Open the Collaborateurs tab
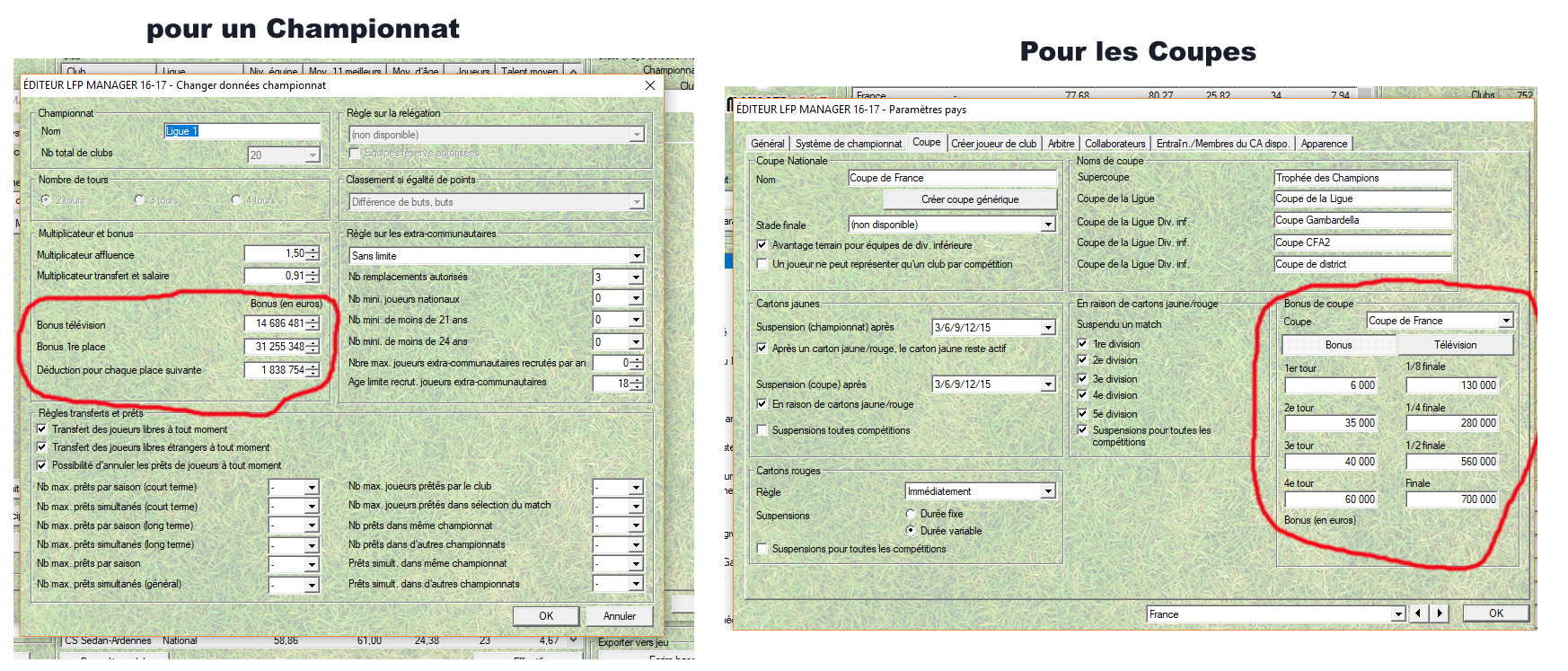This screenshot has width=1568, height=671. pos(1115,144)
